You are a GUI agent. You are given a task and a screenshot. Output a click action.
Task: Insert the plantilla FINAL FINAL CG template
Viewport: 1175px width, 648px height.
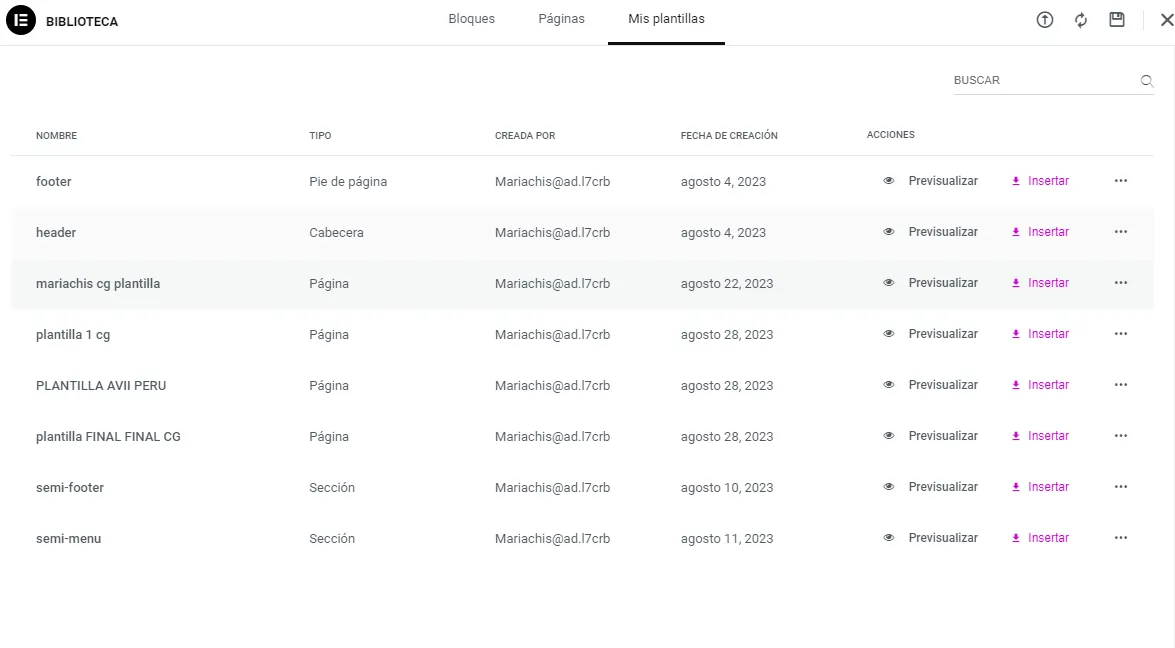pos(1040,435)
